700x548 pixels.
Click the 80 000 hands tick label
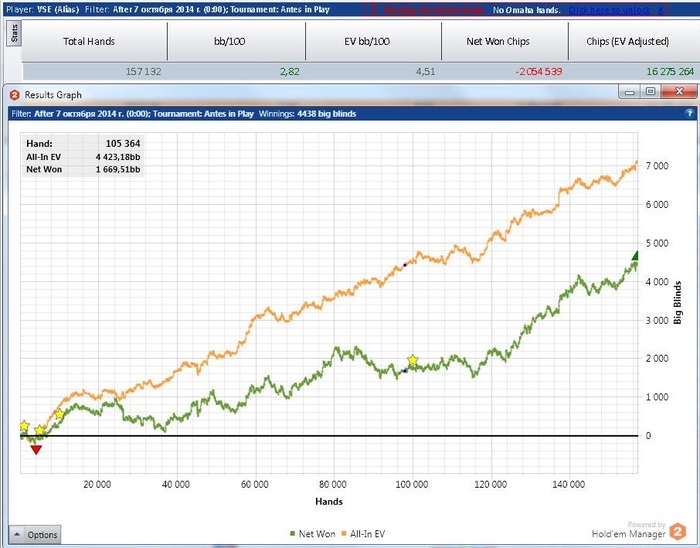333,484
